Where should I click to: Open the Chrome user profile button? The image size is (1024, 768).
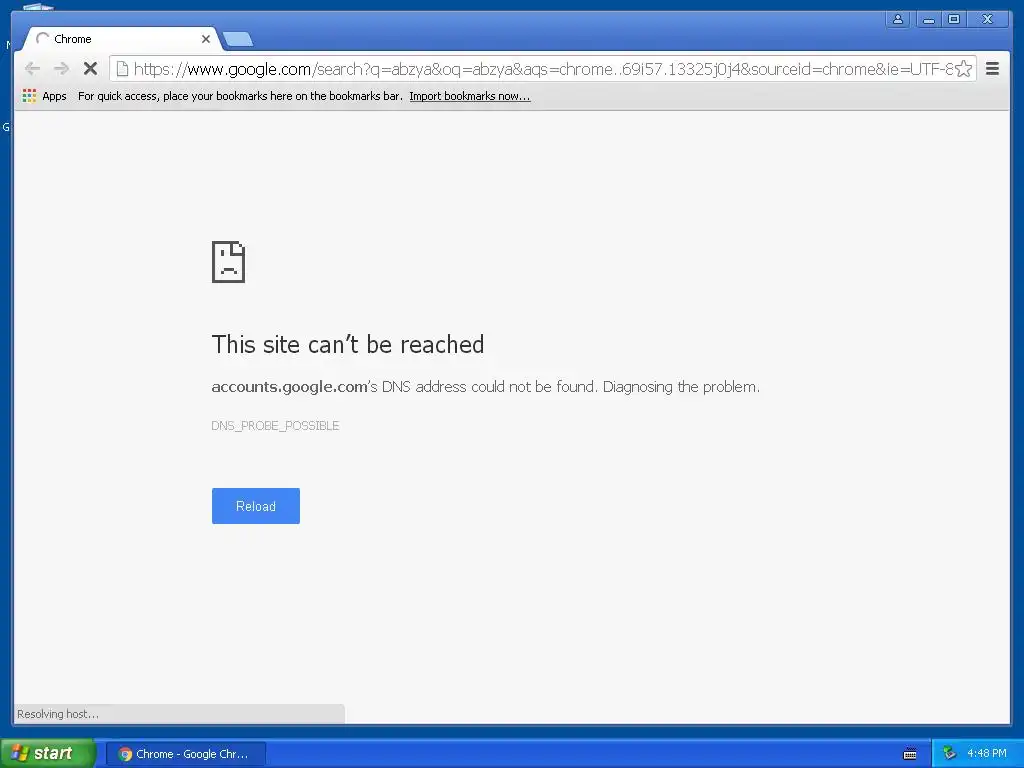(898, 20)
